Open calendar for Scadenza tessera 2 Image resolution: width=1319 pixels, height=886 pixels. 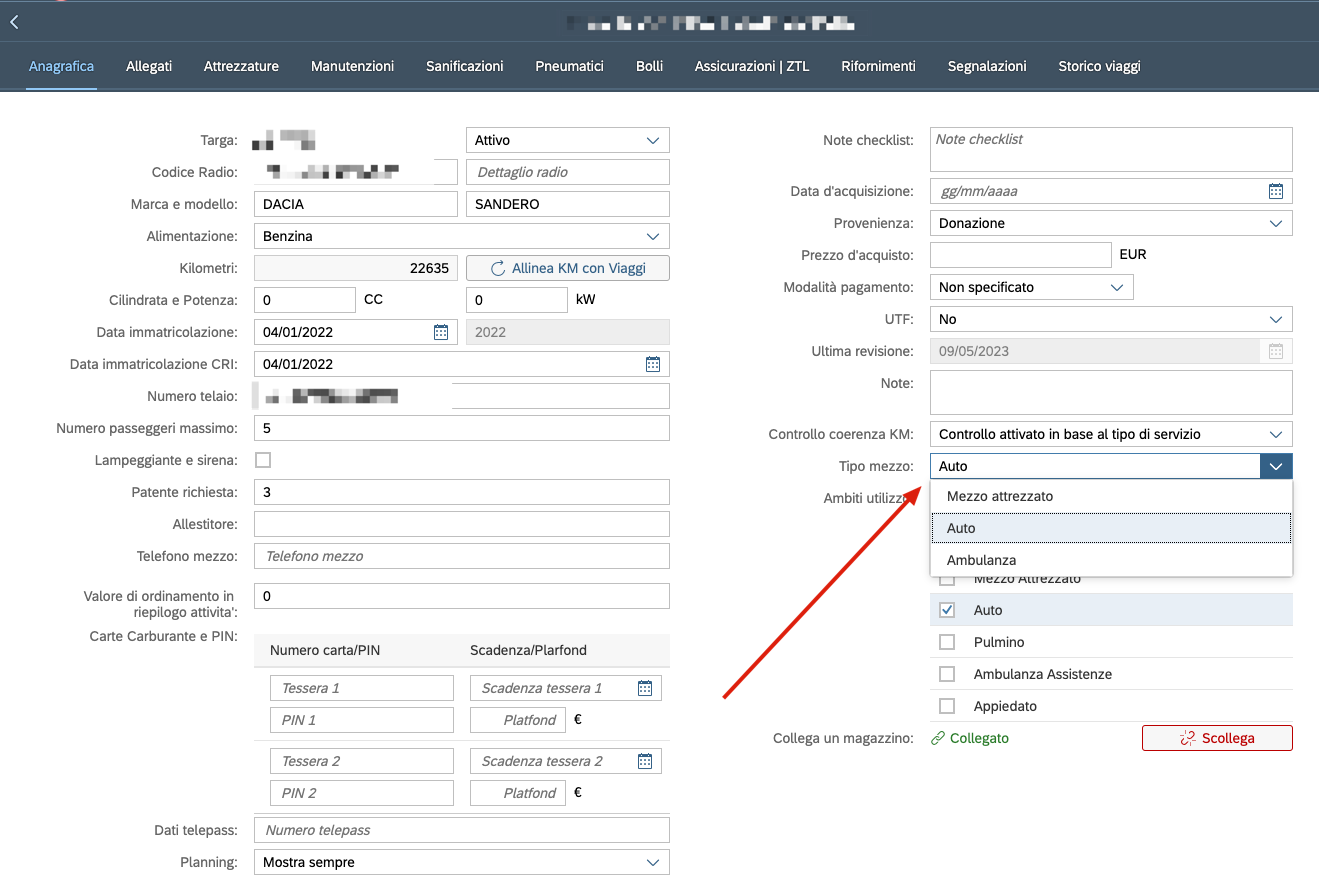pyautogui.click(x=645, y=761)
